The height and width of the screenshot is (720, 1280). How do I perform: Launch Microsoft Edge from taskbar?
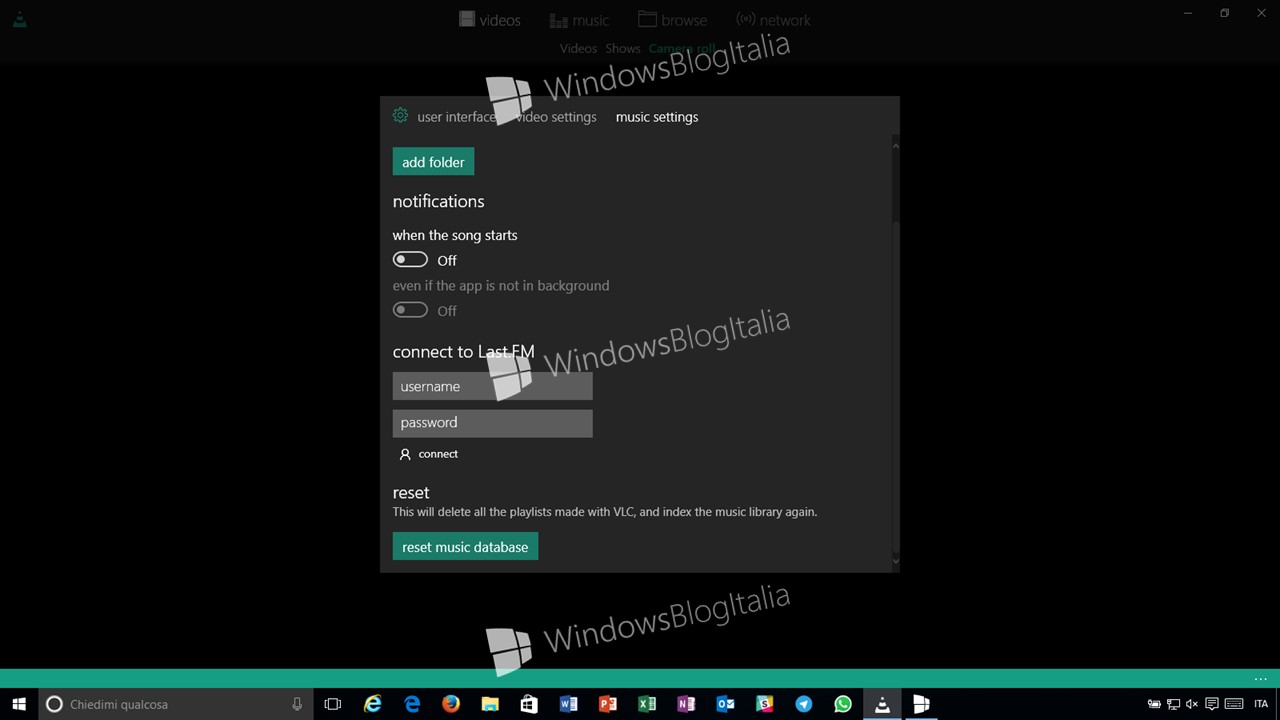coord(412,704)
